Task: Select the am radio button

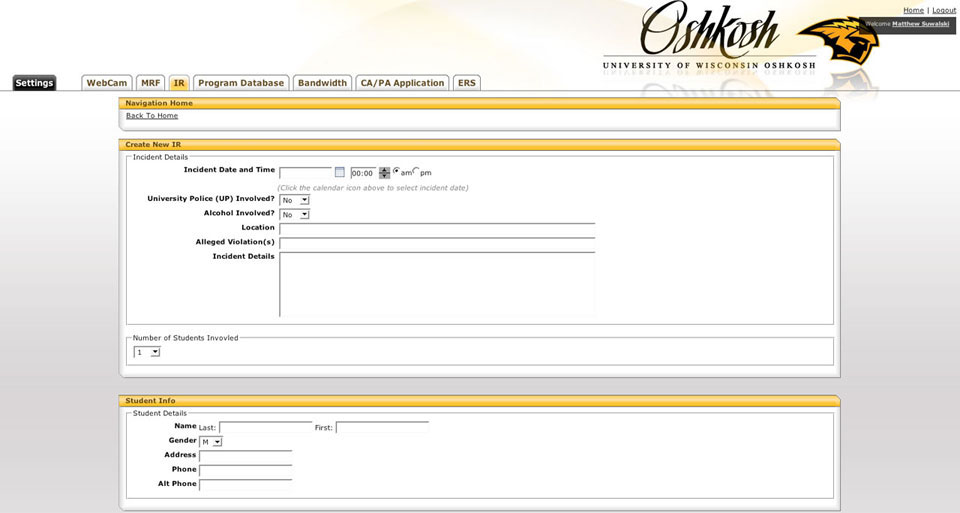Action: 397,171
